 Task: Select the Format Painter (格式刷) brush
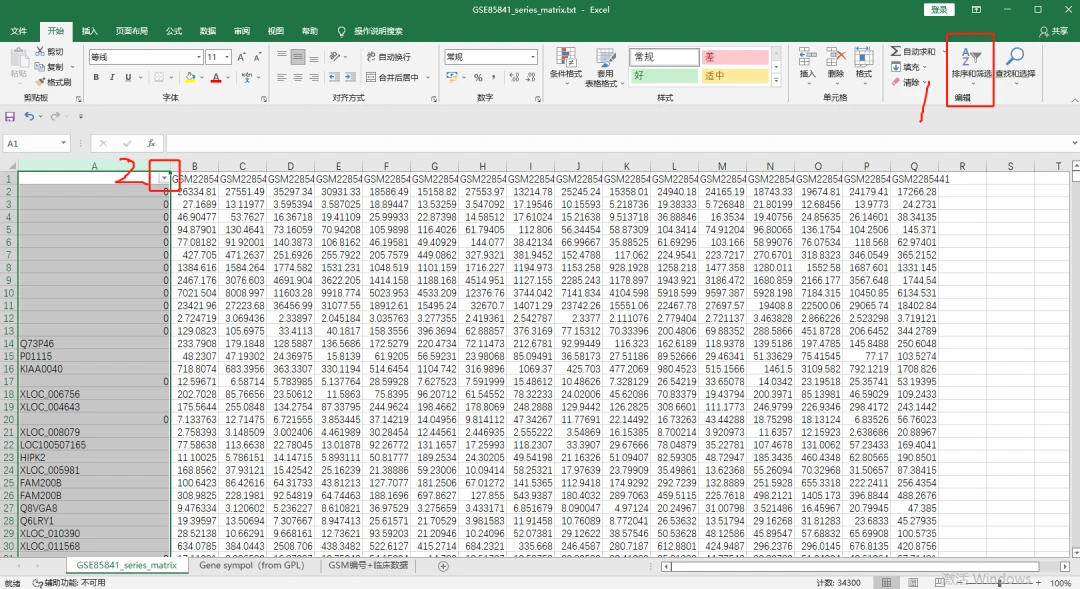click(x=40, y=82)
